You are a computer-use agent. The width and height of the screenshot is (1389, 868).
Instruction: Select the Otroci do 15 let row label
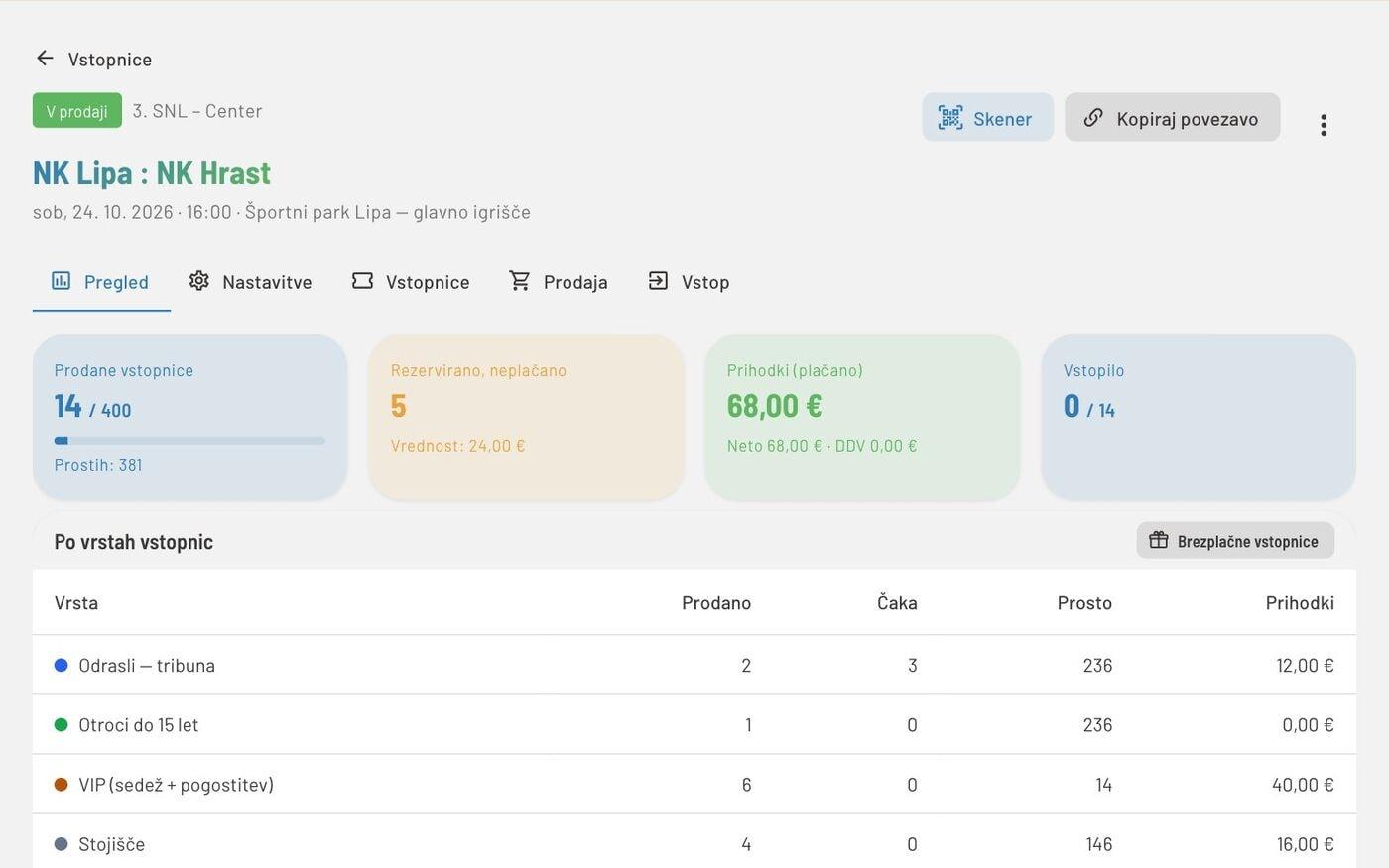pos(139,725)
